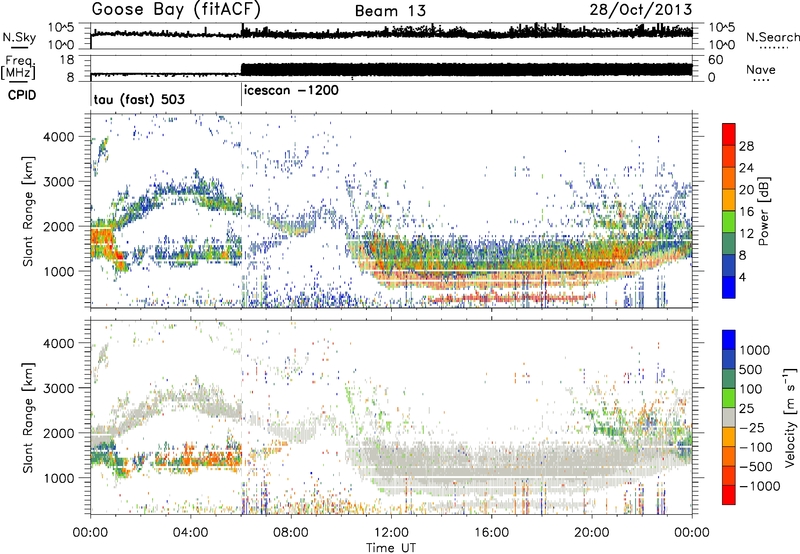Select the 'tau (fast) 503' CPID annotation
This screenshot has height=554, width=800.
[139, 99]
